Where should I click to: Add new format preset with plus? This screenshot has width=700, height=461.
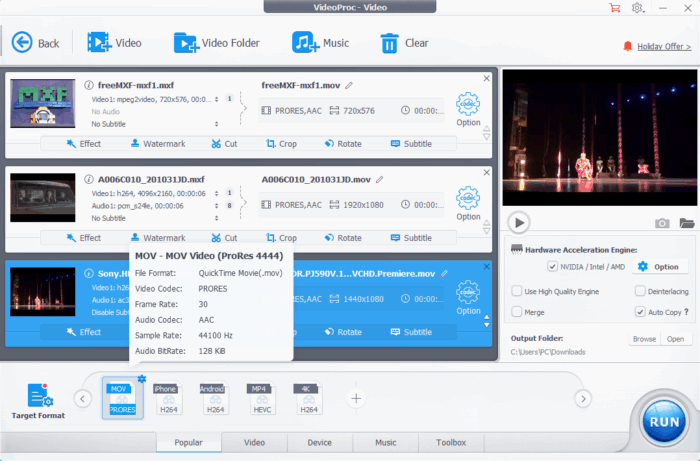coord(356,399)
